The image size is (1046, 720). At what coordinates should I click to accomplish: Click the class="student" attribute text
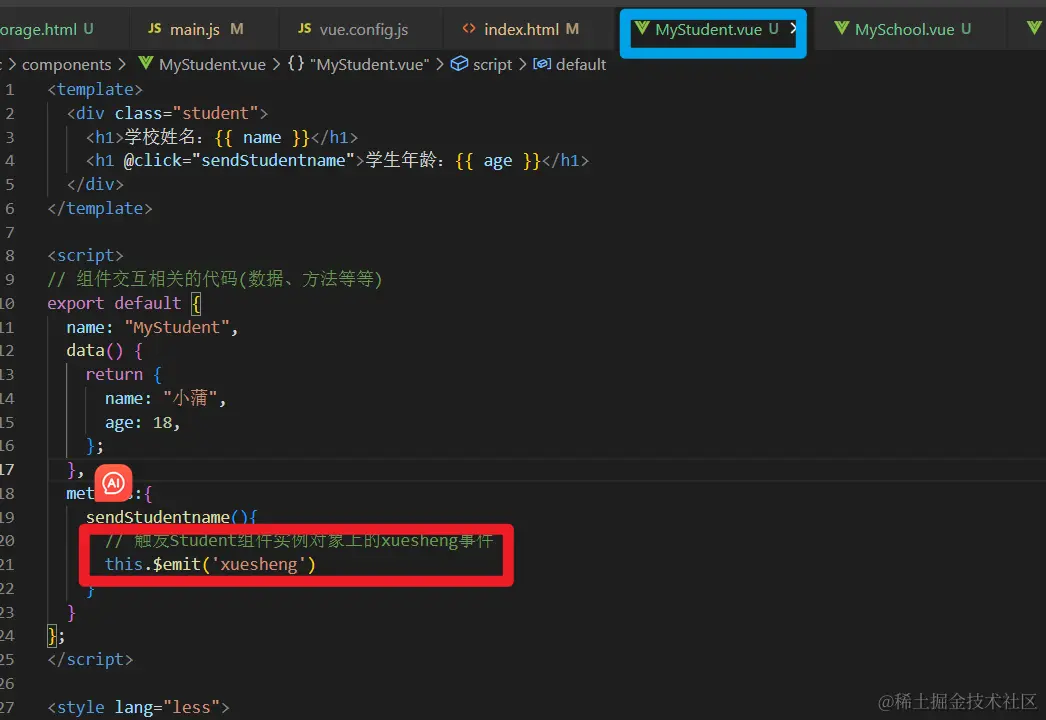(x=186, y=113)
